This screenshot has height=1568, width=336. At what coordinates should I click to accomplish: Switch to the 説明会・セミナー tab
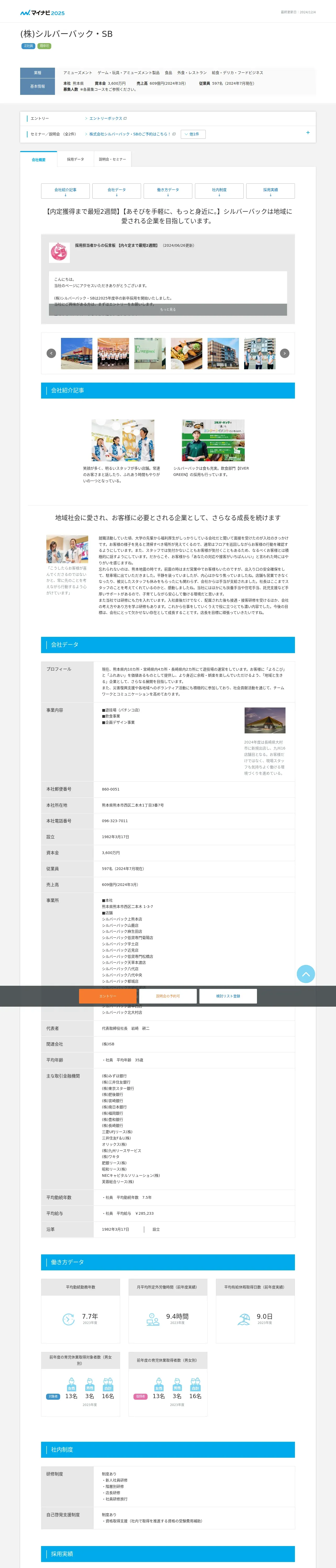point(113,159)
